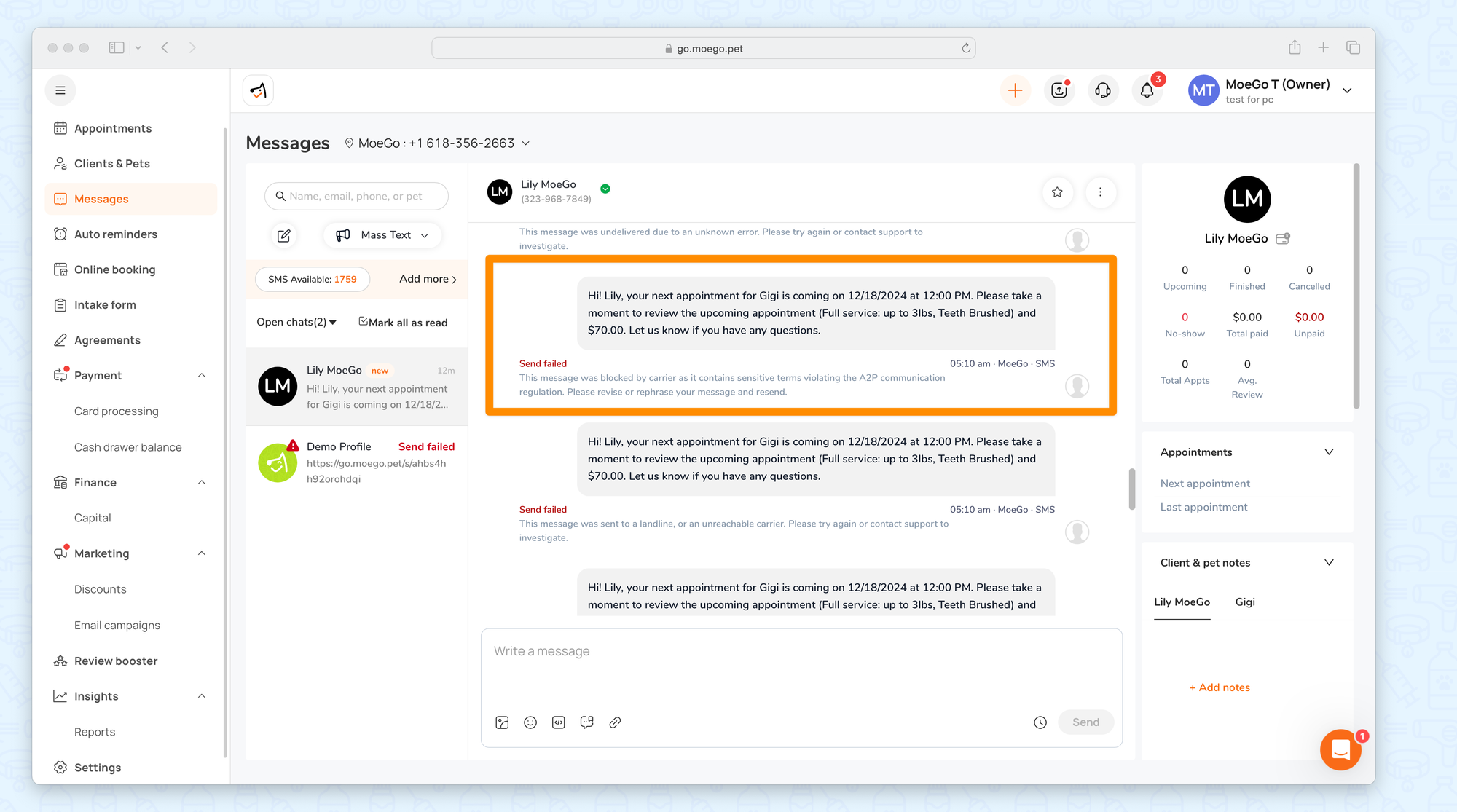Open the schedule message clock icon
This screenshot has width=1457, height=812.
pyautogui.click(x=1040, y=722)
